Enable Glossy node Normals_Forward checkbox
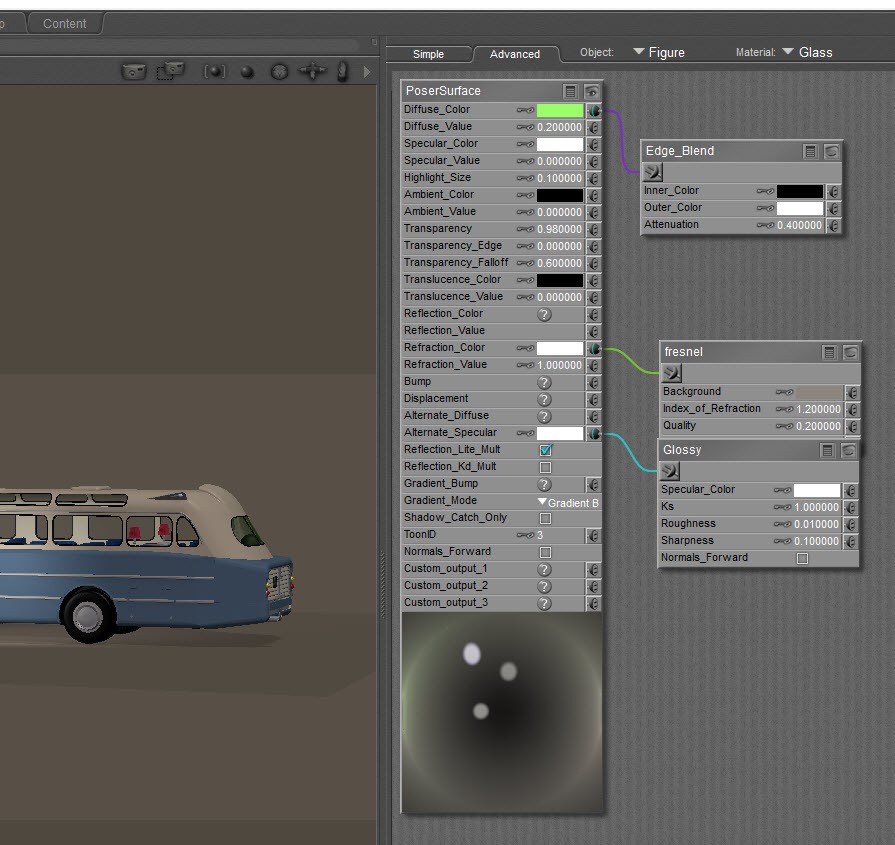The height and width of the screenshot is (845, 895). [x=803, y=558]
